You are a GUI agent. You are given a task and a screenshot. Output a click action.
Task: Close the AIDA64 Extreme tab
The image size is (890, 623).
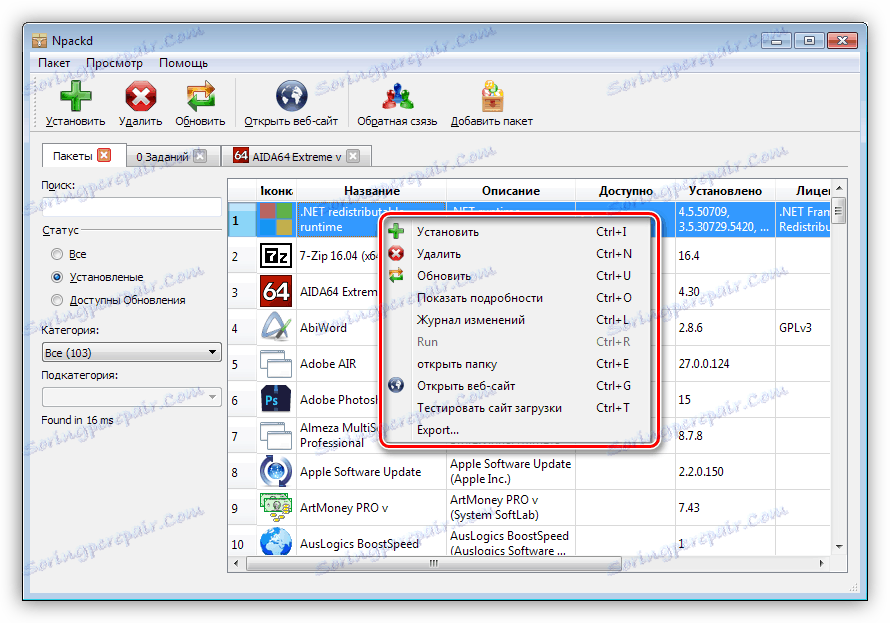click(353, 156)
